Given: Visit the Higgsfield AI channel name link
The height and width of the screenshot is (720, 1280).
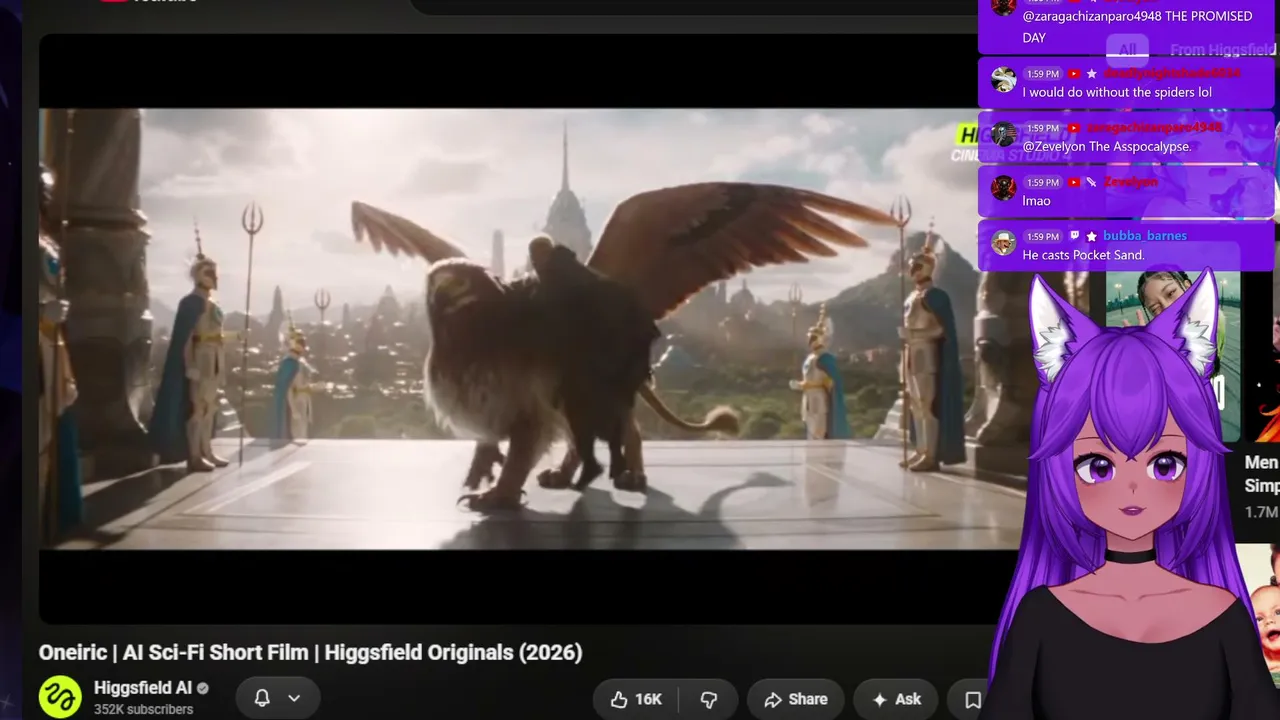Looking at the screenshot, I should (x=143, y=688).
